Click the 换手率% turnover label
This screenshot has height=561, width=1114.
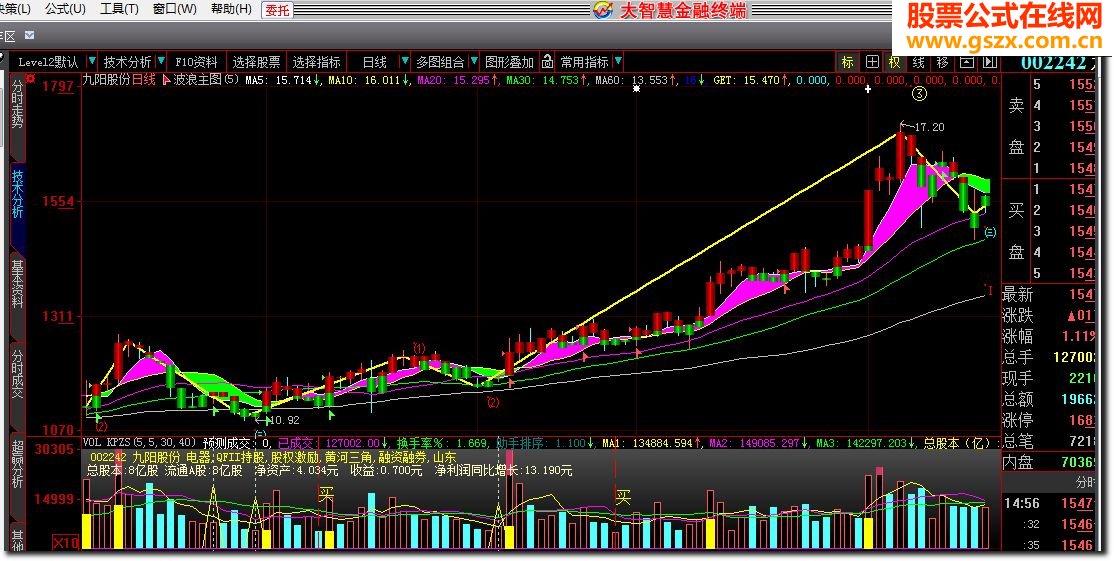coord(425,442)
